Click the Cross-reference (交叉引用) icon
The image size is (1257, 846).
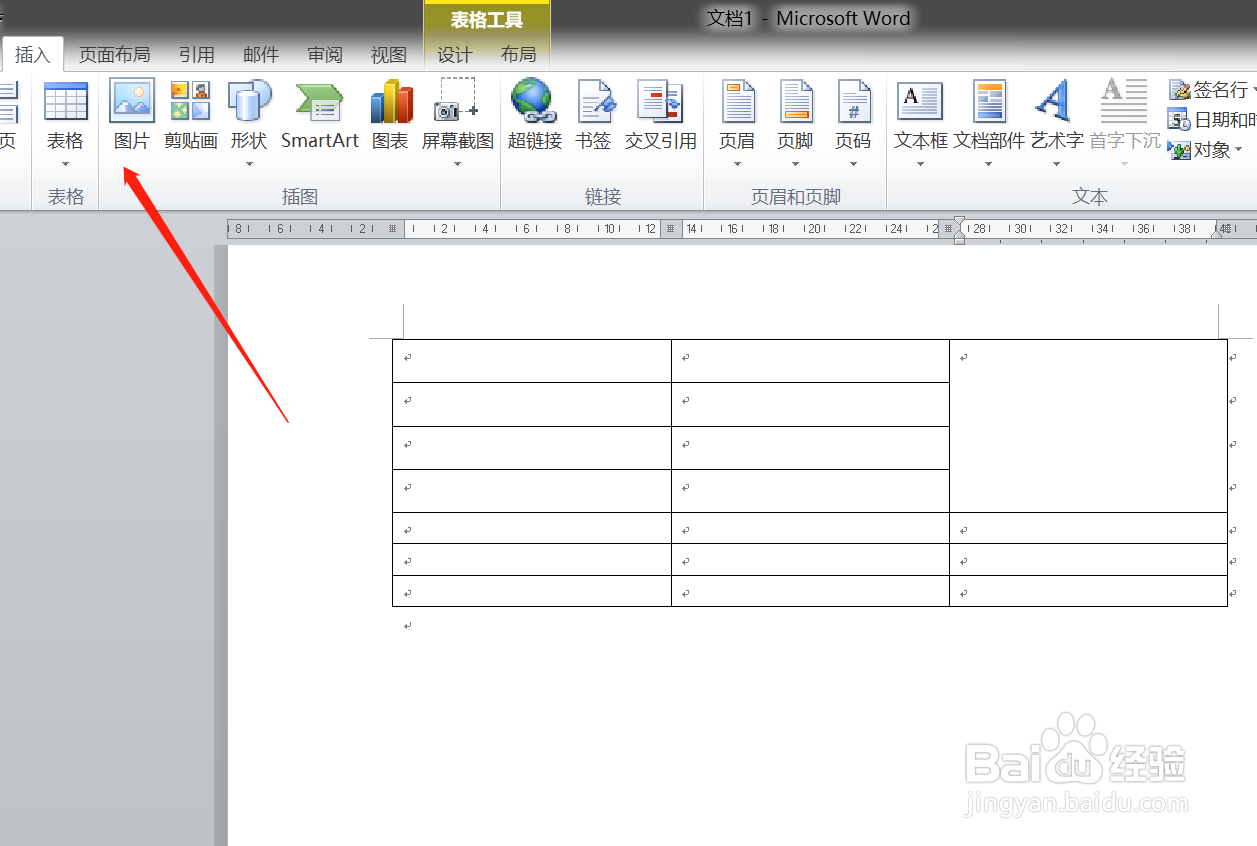(660, 102)
